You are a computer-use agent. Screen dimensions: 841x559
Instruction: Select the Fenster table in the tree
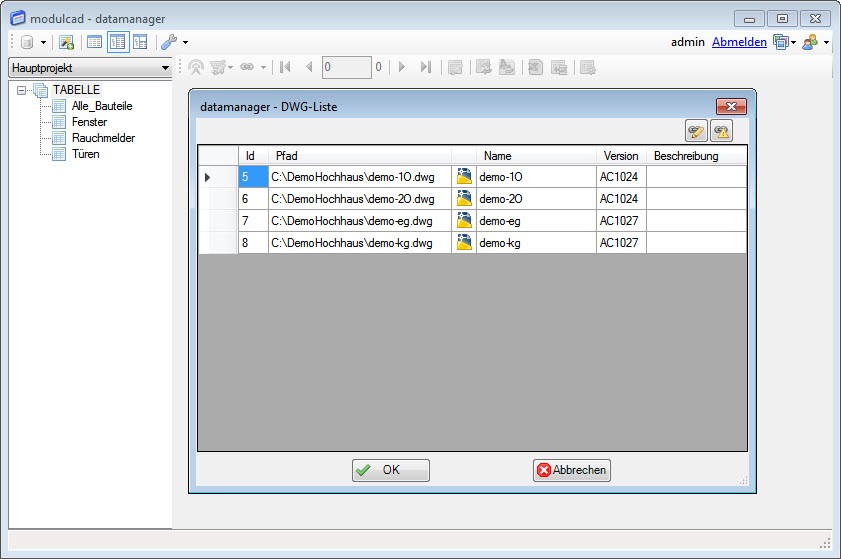click(90, 122)
